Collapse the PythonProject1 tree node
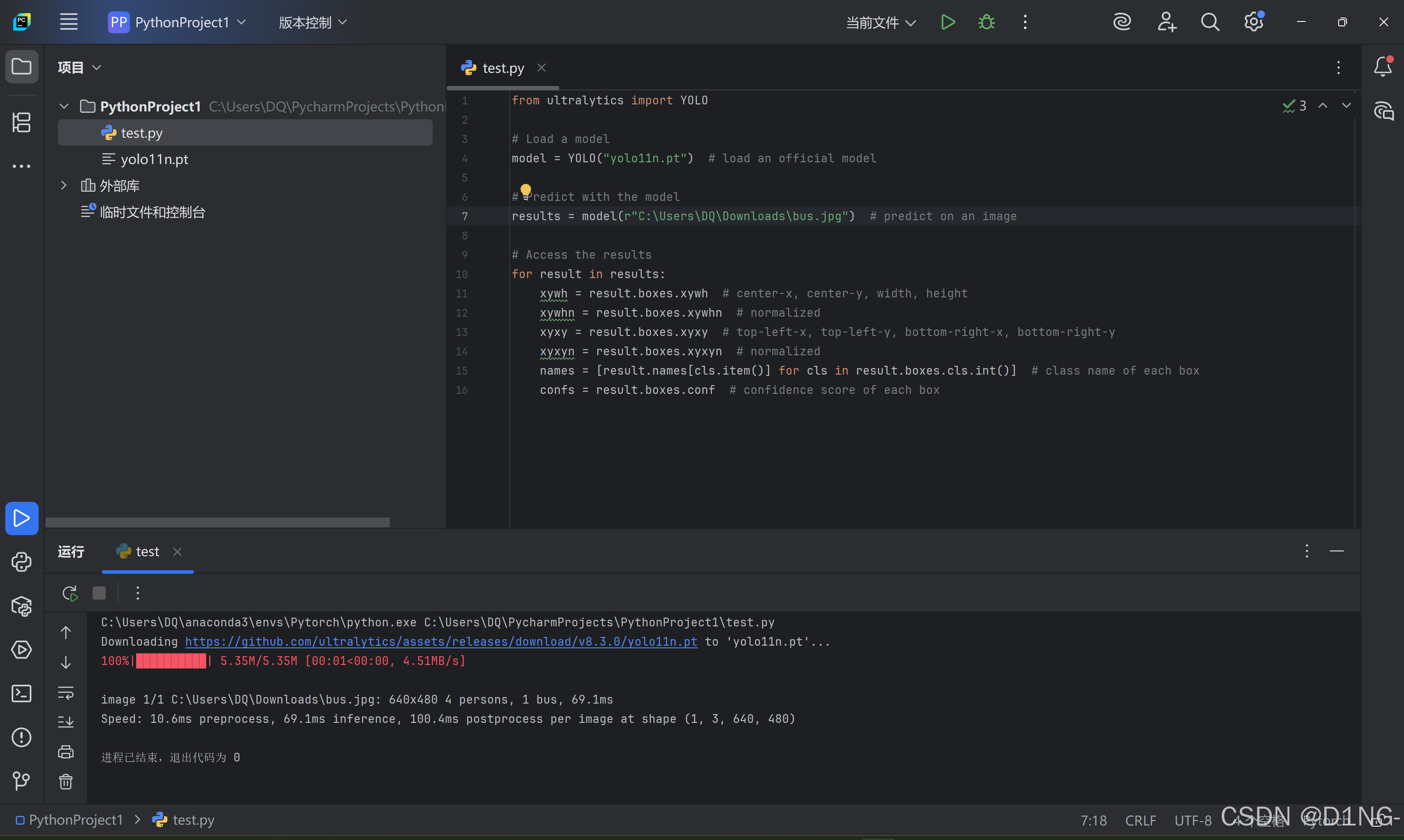Screen dimensions: 1404x840 (64, 106)
